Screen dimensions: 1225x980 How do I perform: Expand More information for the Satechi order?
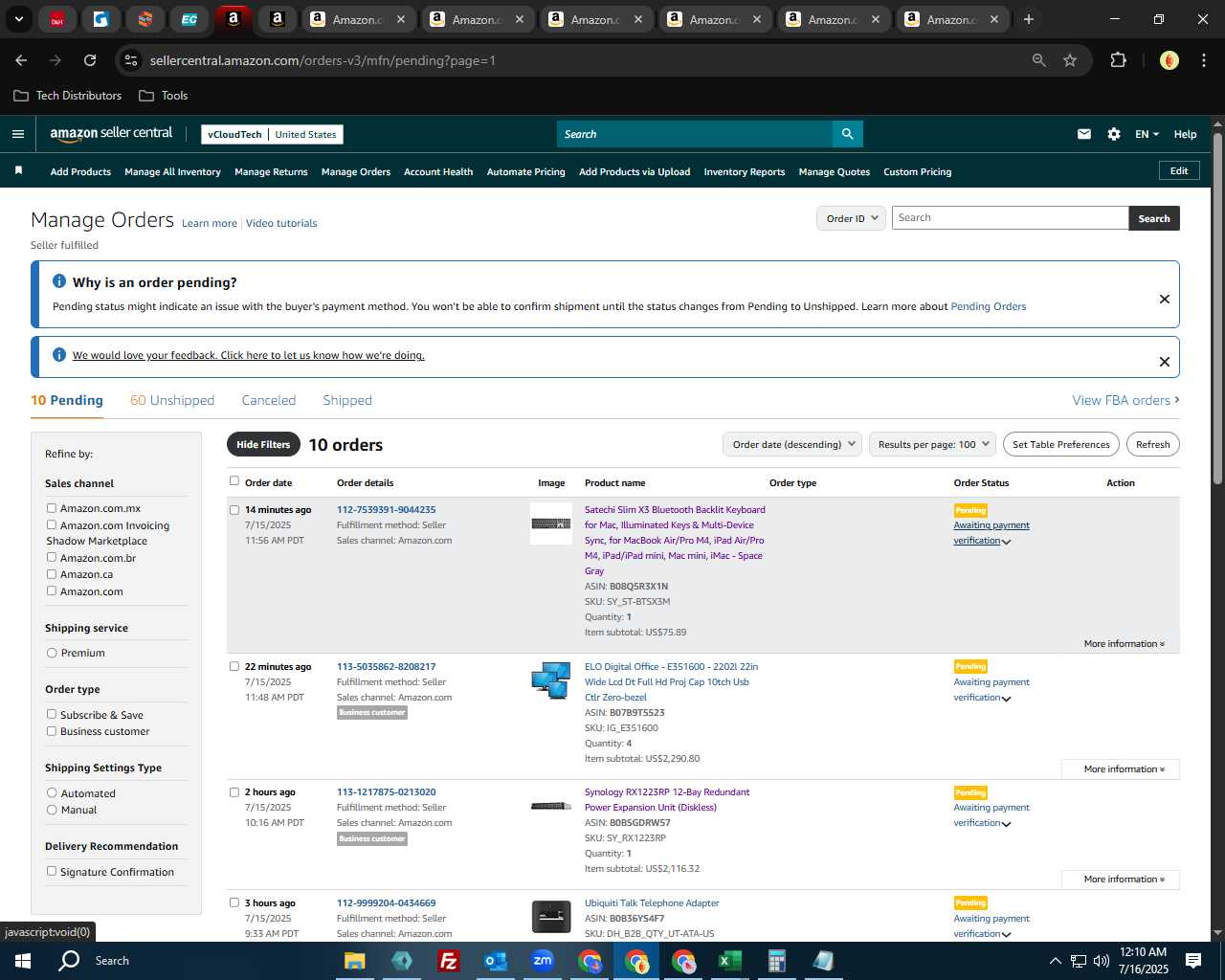[1124, 644]
